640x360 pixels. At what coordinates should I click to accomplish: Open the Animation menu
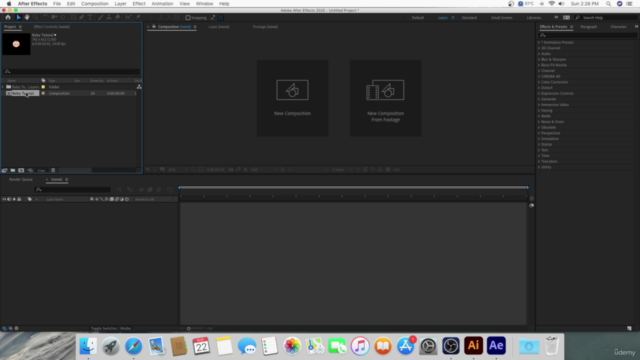[x=162, y=4]
